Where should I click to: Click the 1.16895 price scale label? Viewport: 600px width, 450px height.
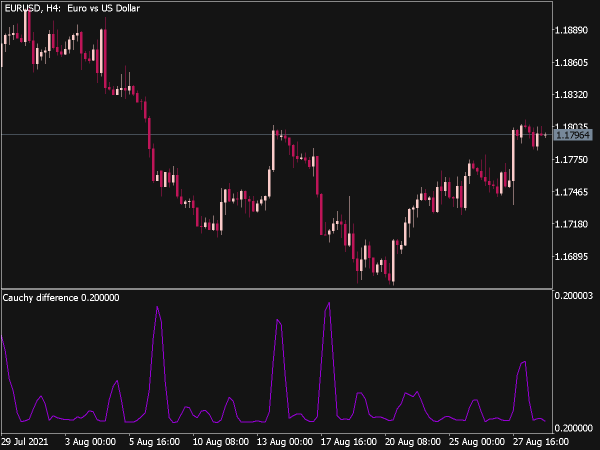coord(571,257)
